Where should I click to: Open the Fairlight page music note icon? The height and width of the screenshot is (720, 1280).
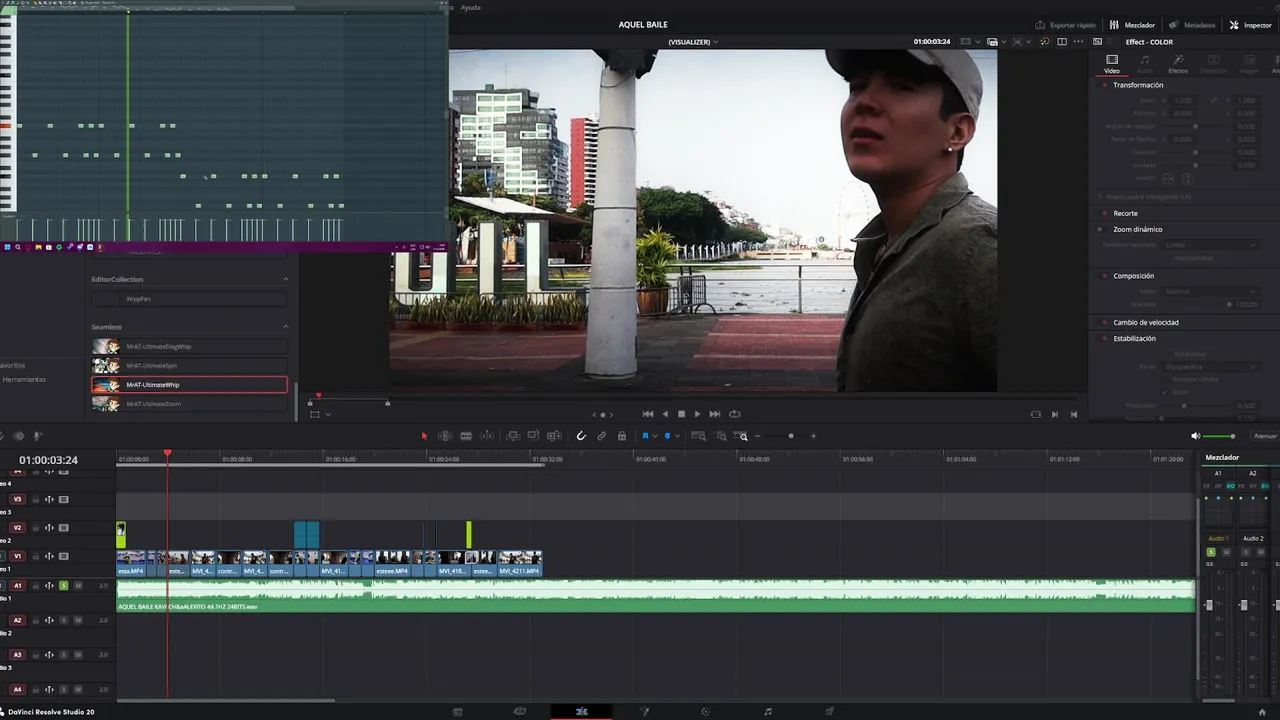[x=768, y=712]
